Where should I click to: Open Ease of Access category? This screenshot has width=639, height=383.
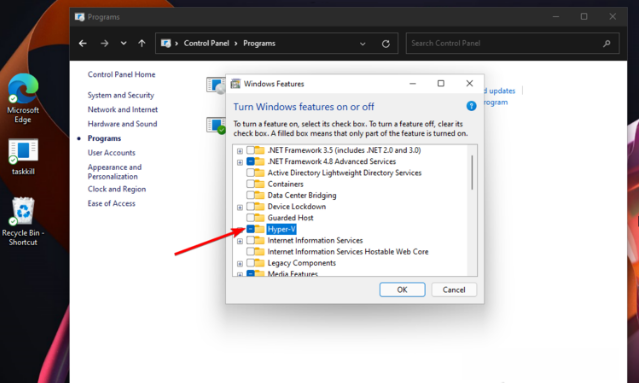click(x=111, y=203)
